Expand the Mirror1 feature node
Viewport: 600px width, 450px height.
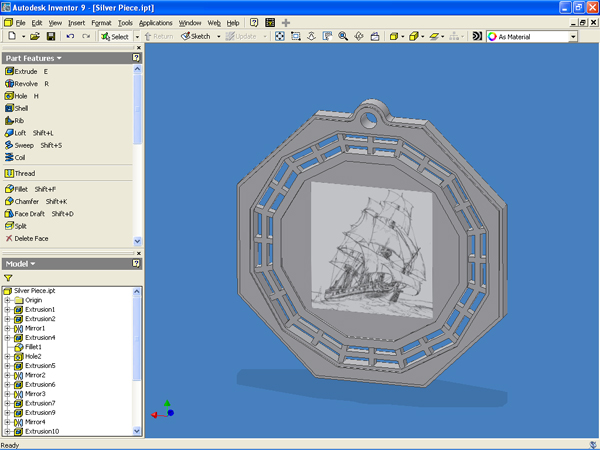coord(7,328)
